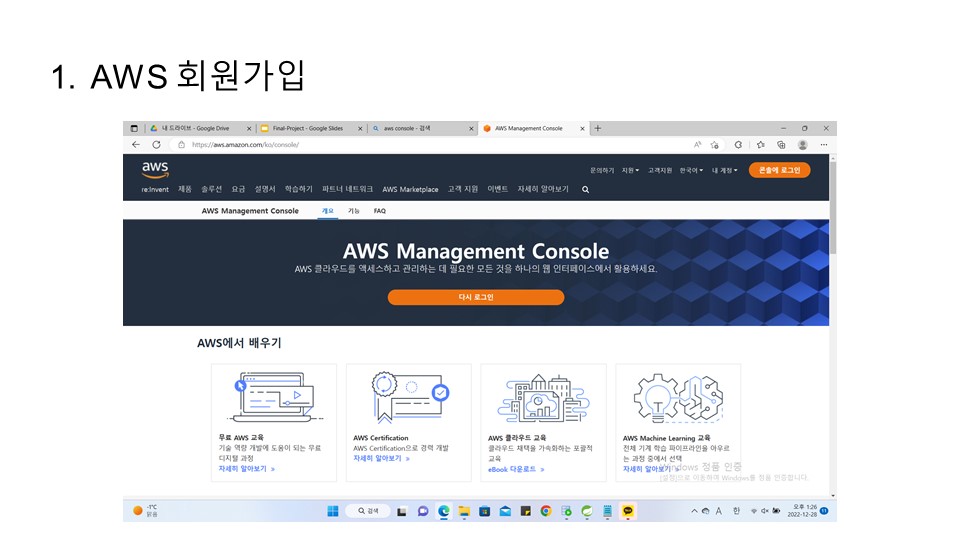Click the browser address bar URL

246,145
